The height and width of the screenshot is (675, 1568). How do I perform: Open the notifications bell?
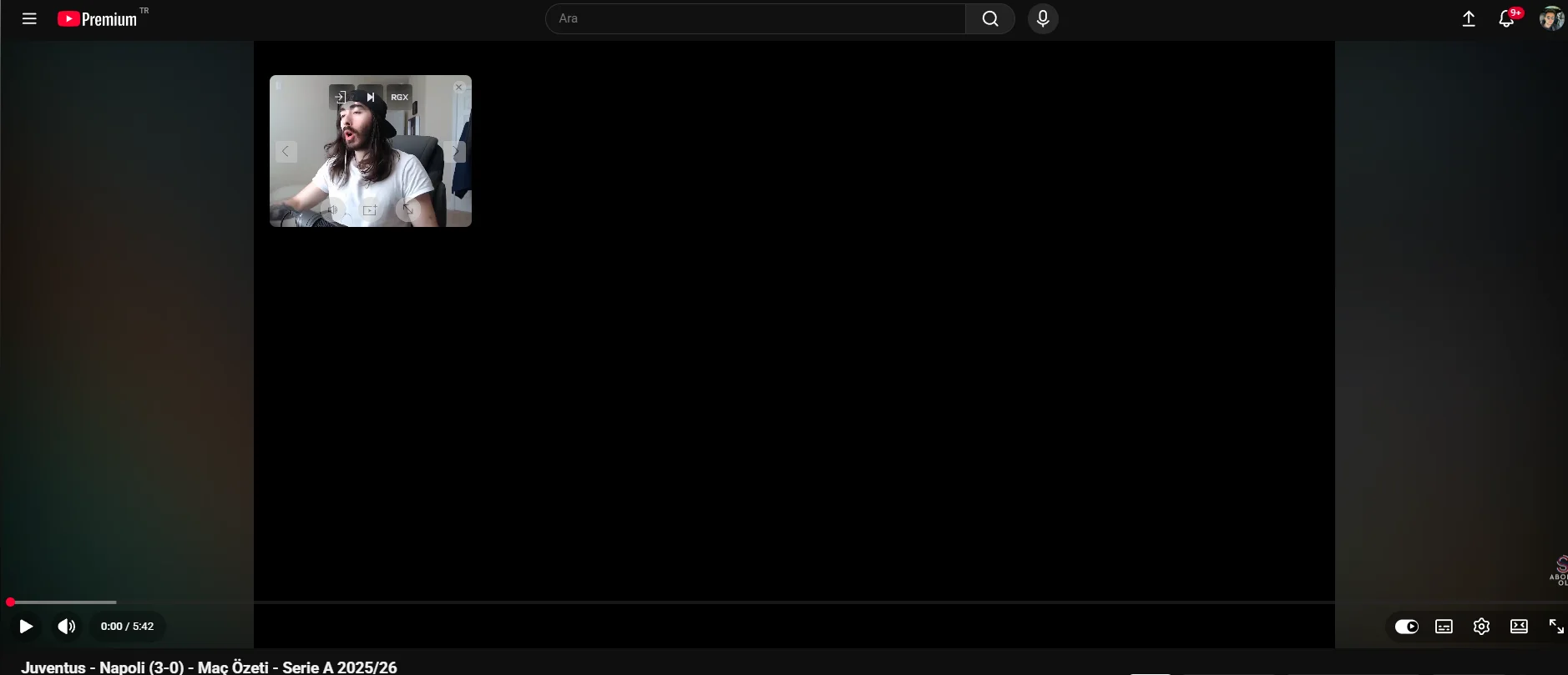tap(1507, 18)
